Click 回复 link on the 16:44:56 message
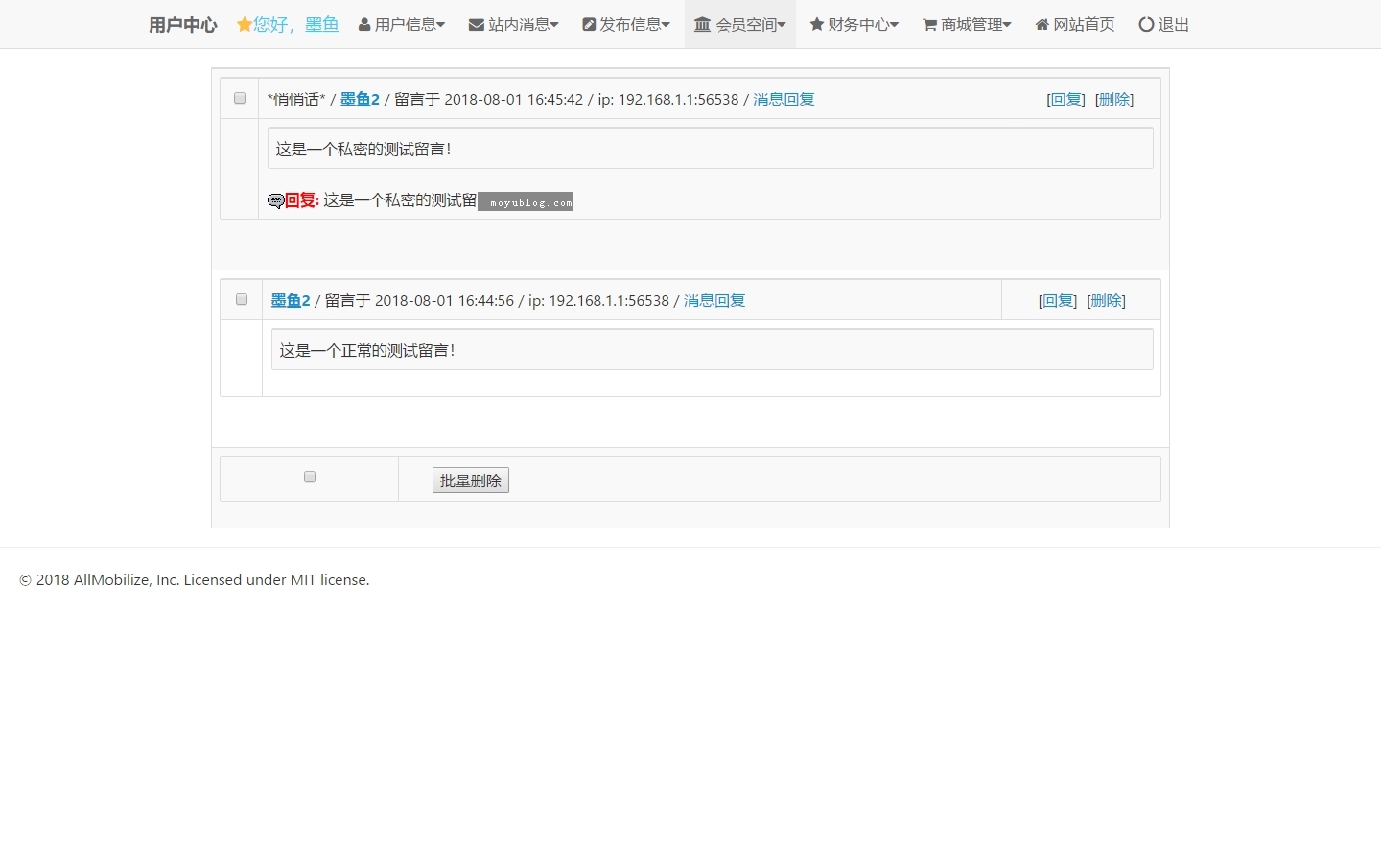 click(x=1058, y=301)
